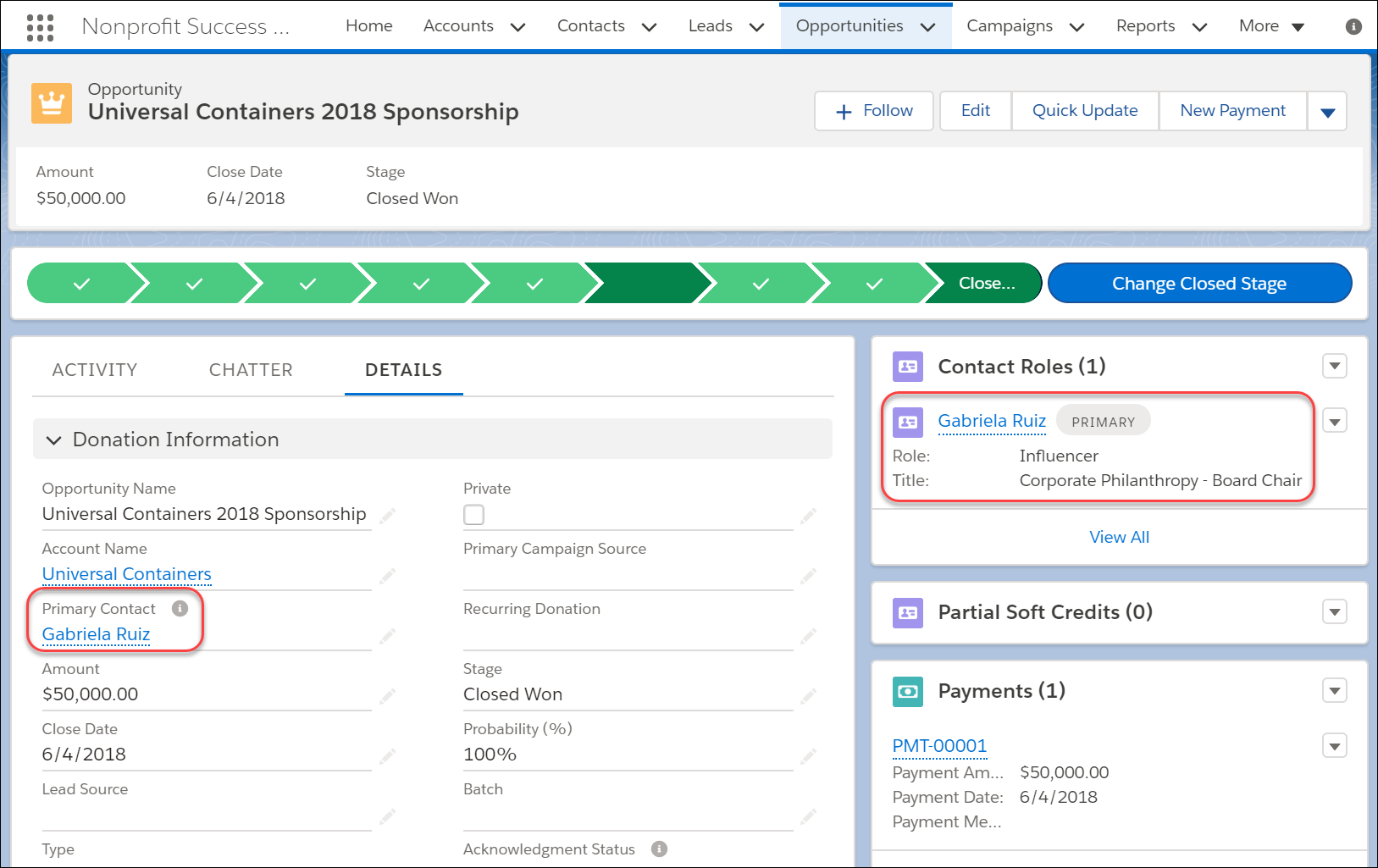This screenshot has width=1378, height=868.
Task: Click the Opportunity crown icon
Action: (52, 103)
